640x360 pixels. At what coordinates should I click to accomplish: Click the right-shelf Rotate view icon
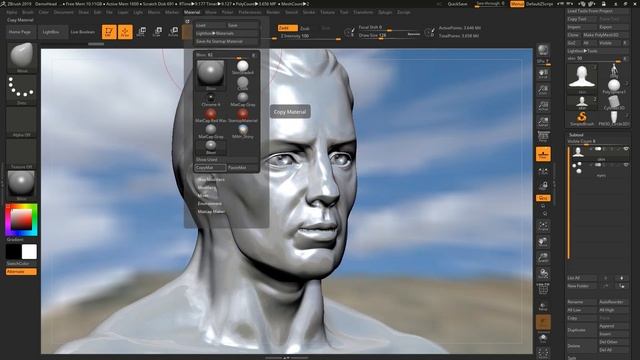543,273
